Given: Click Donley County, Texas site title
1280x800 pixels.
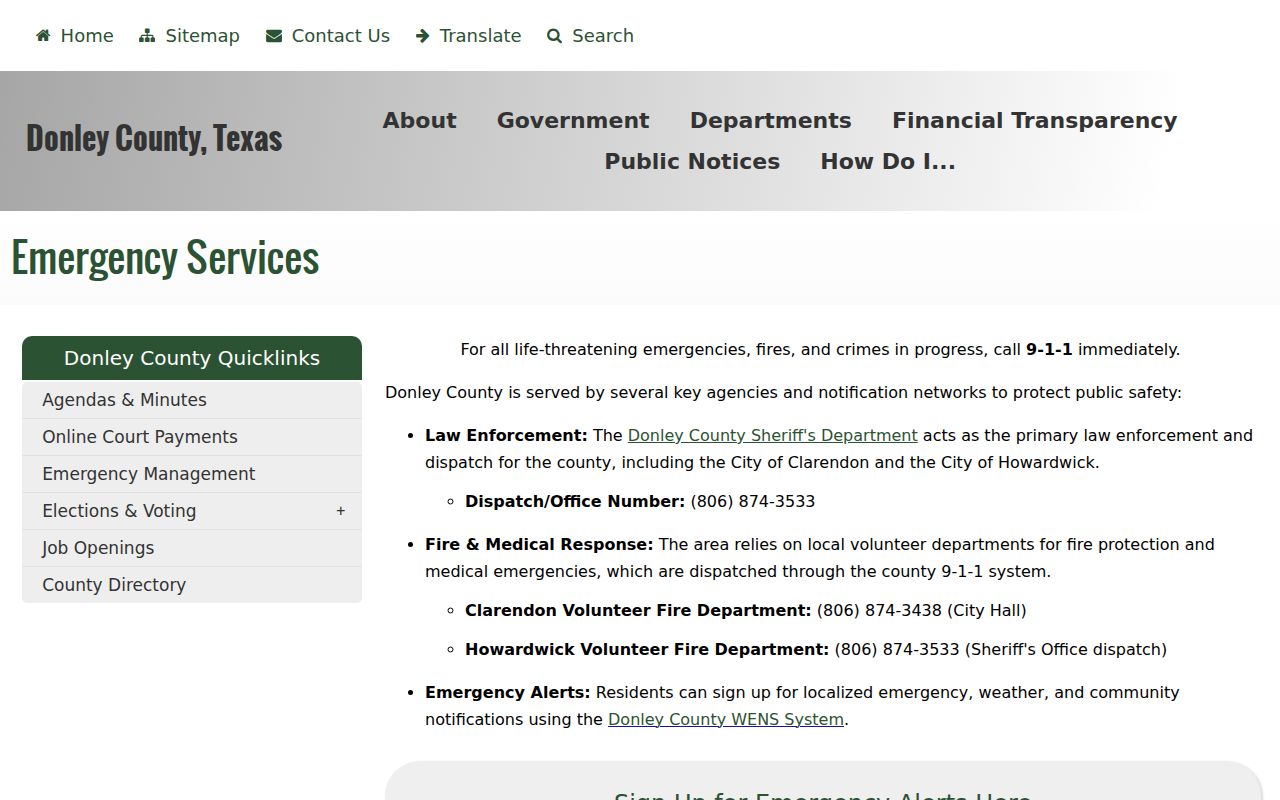Looking at the screenshot, I should click(154, 138).
